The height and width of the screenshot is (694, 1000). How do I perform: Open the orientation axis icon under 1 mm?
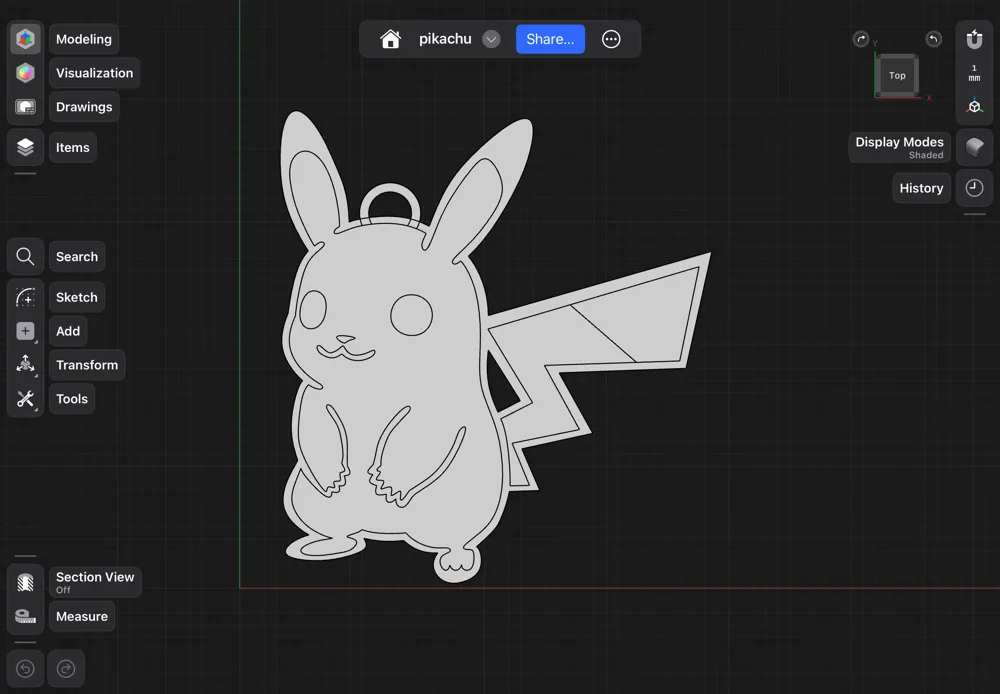click(x=974, y=105)
